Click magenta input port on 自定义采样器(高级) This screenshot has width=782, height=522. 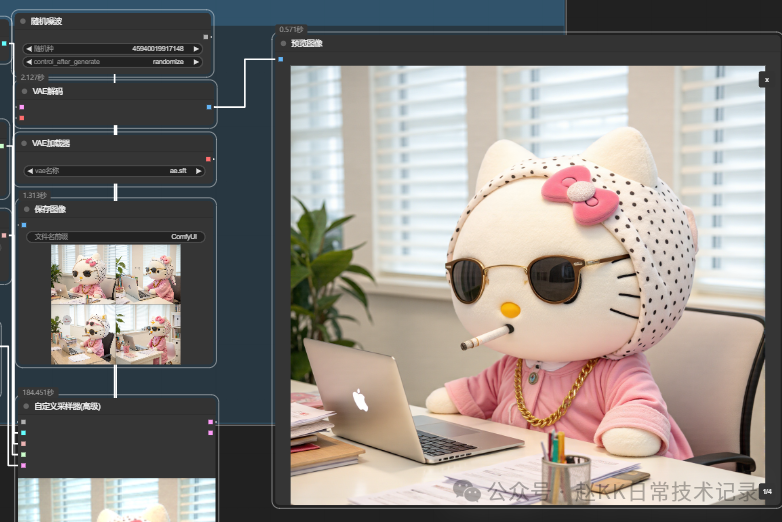click(x=23, y=466)
